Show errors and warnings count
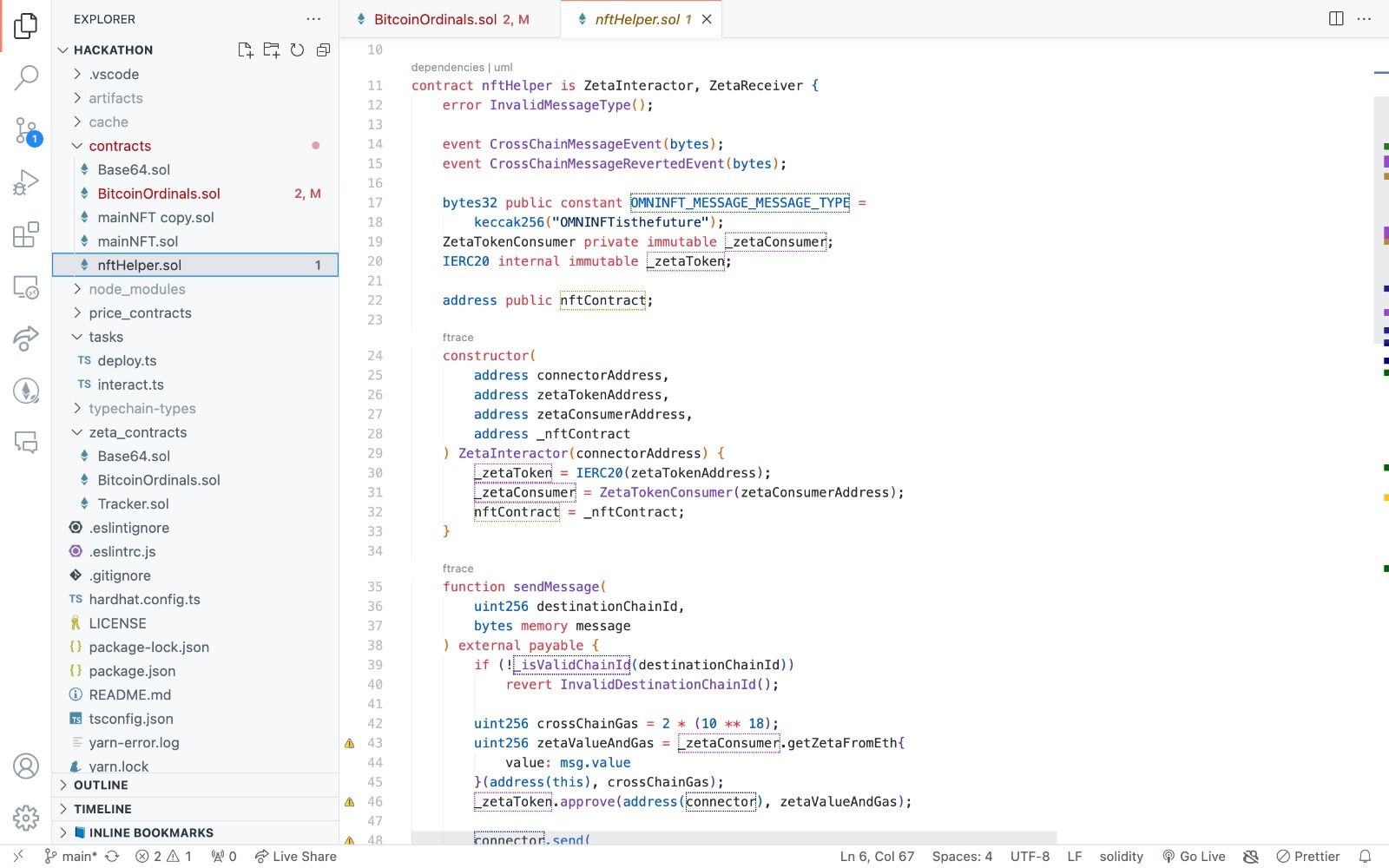This screenshot has width=1389, height=868. point(163,856)
